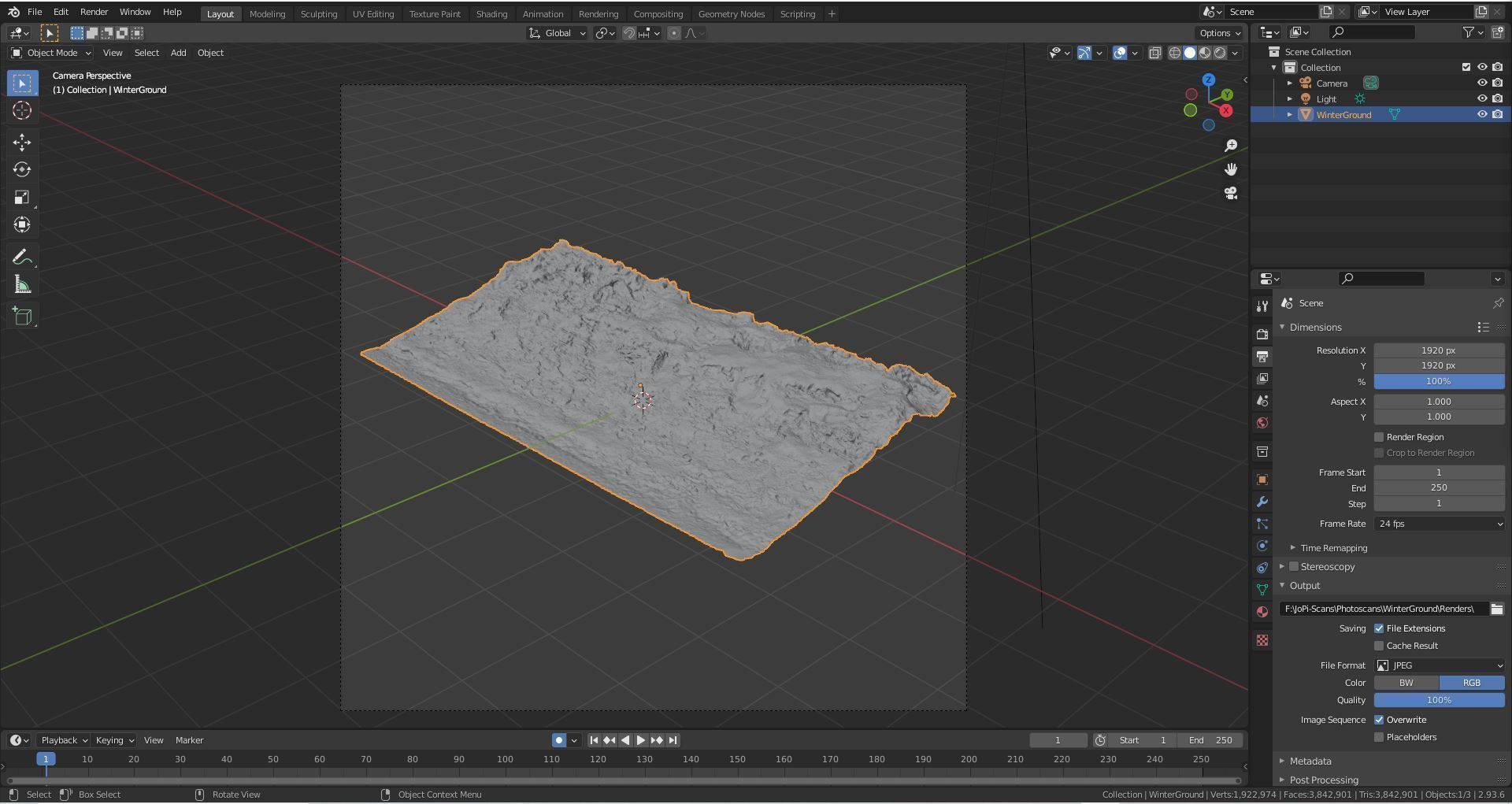
Task: Open the Render properties tab
Action: 1262,334
